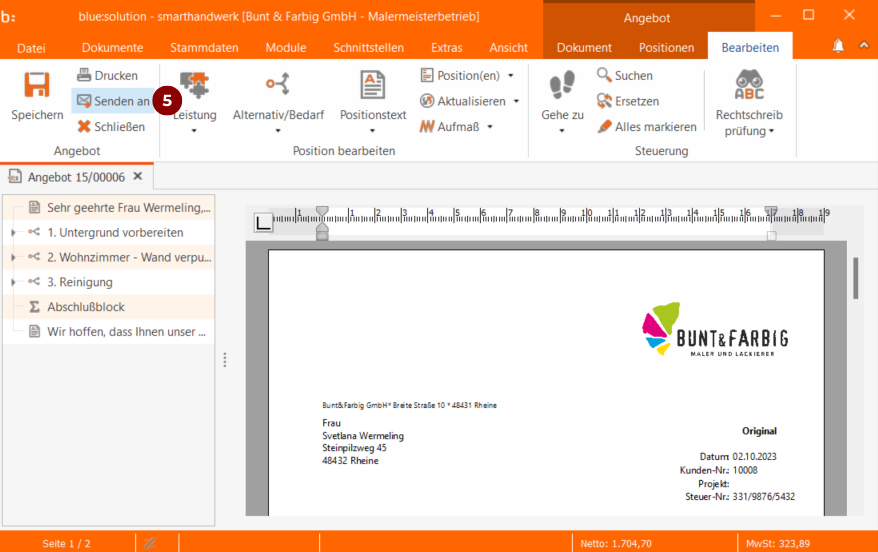Open notifications via the bell icon
The image size is (878, 552).
point(838,47)
